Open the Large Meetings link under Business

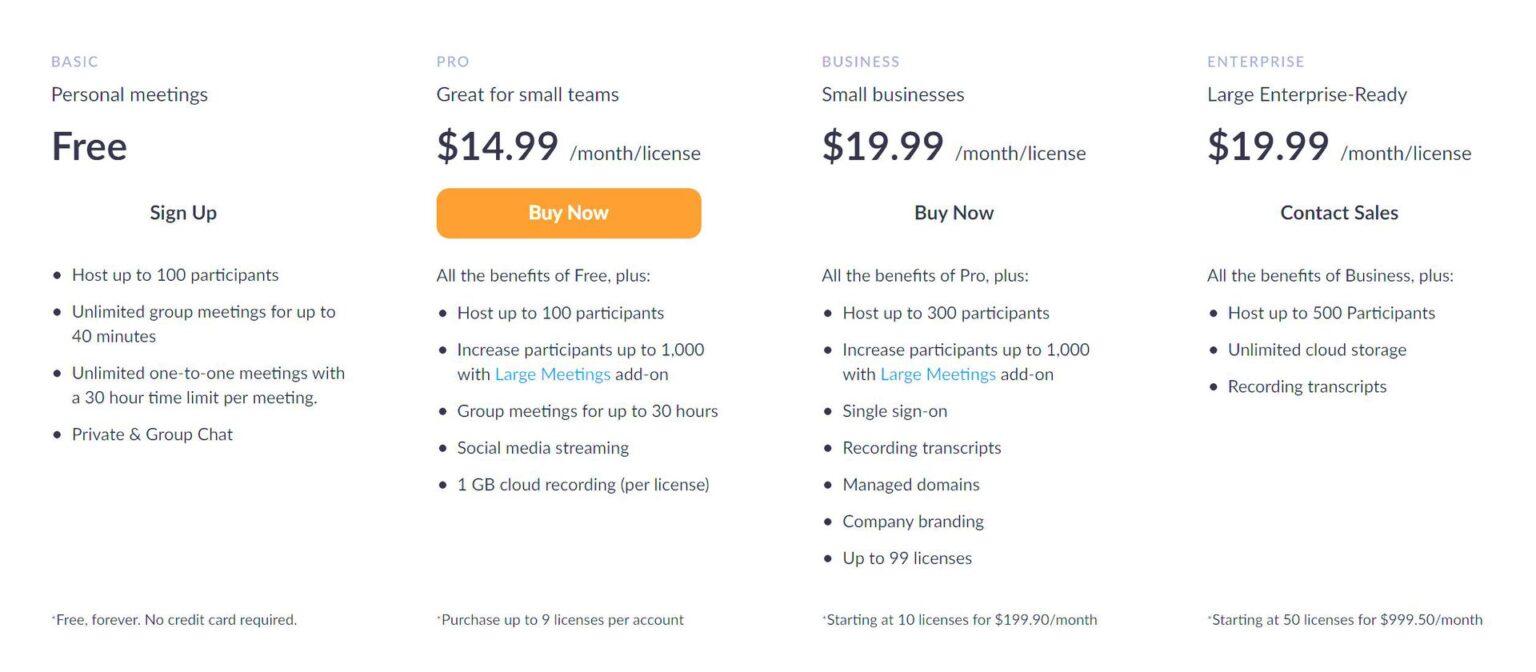938,374
